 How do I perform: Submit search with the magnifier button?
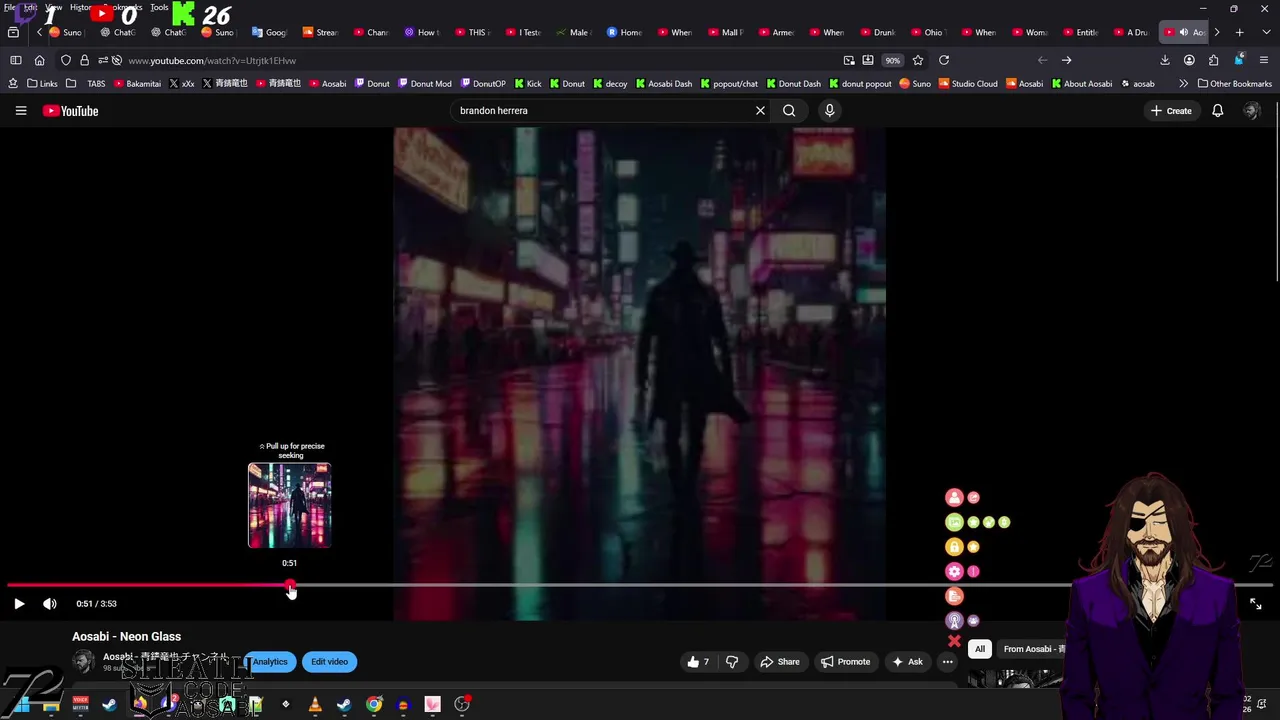click(789, 111)
